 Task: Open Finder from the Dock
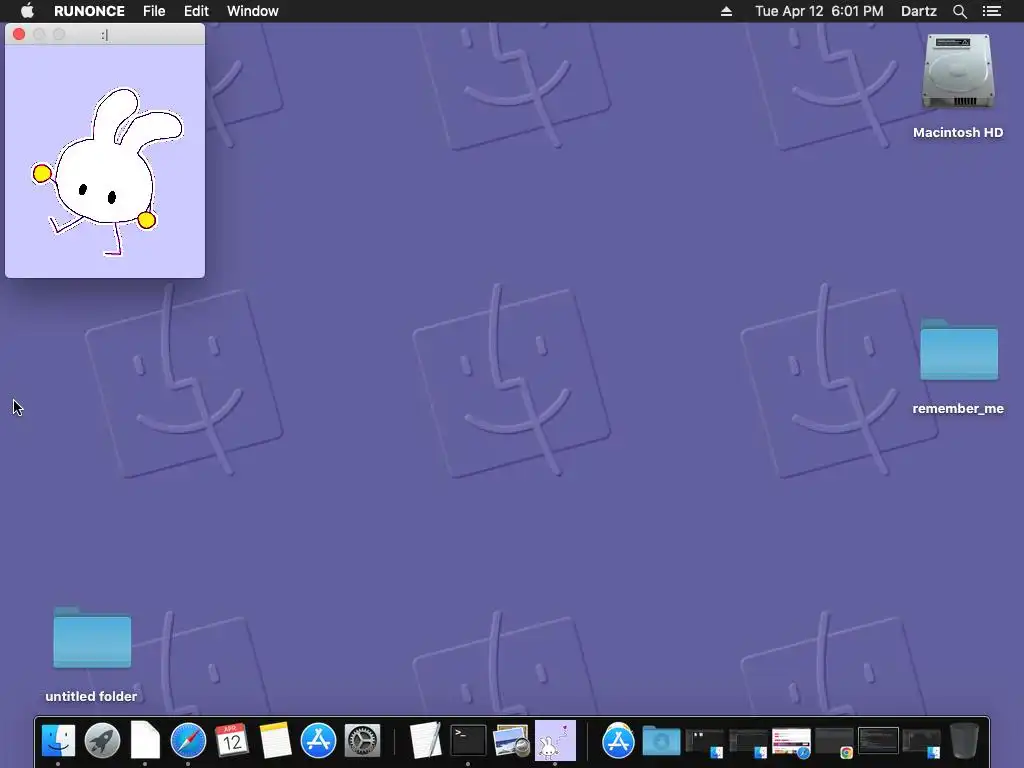point(58,742)
